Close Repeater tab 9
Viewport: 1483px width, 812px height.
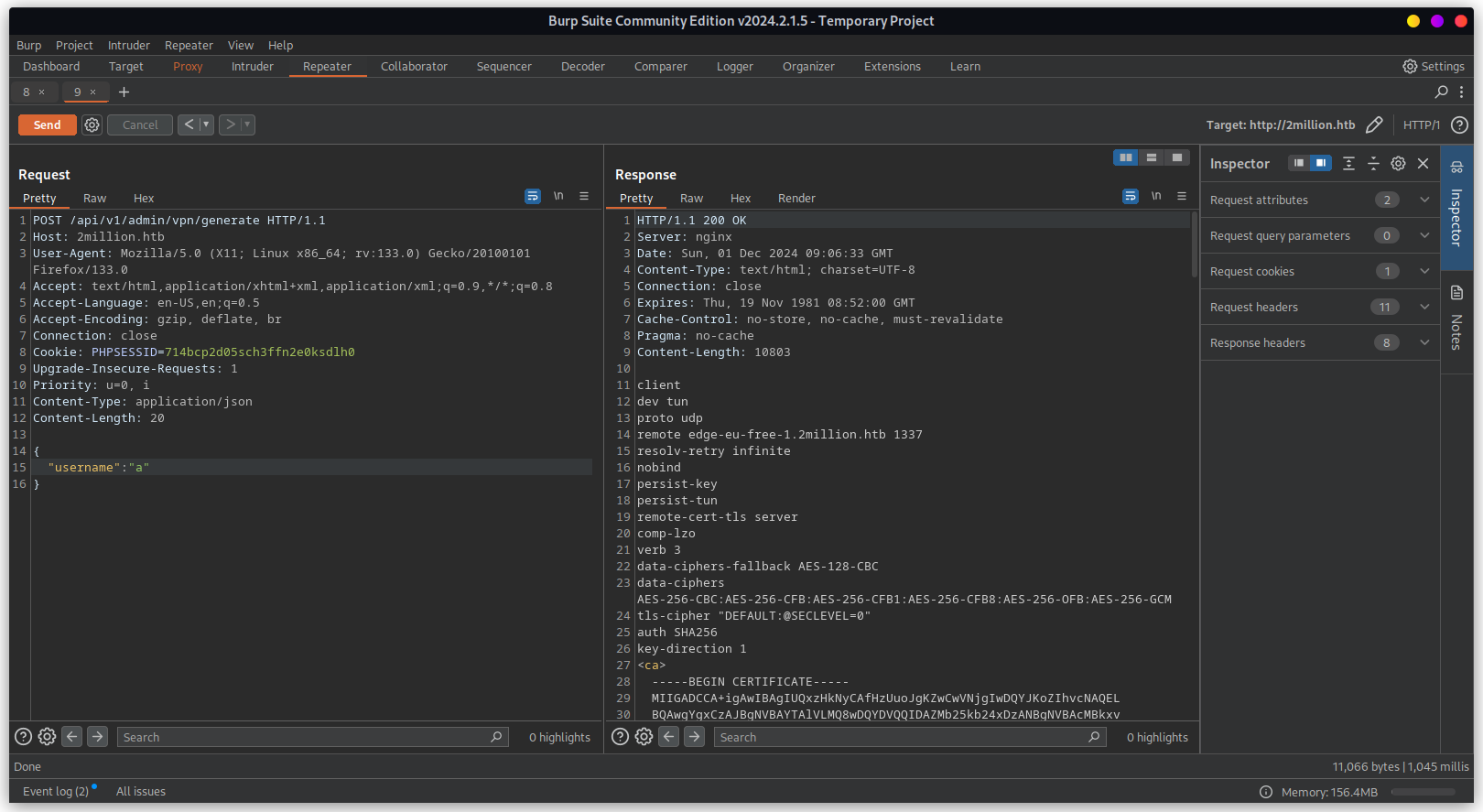click(x=92, y=92)
